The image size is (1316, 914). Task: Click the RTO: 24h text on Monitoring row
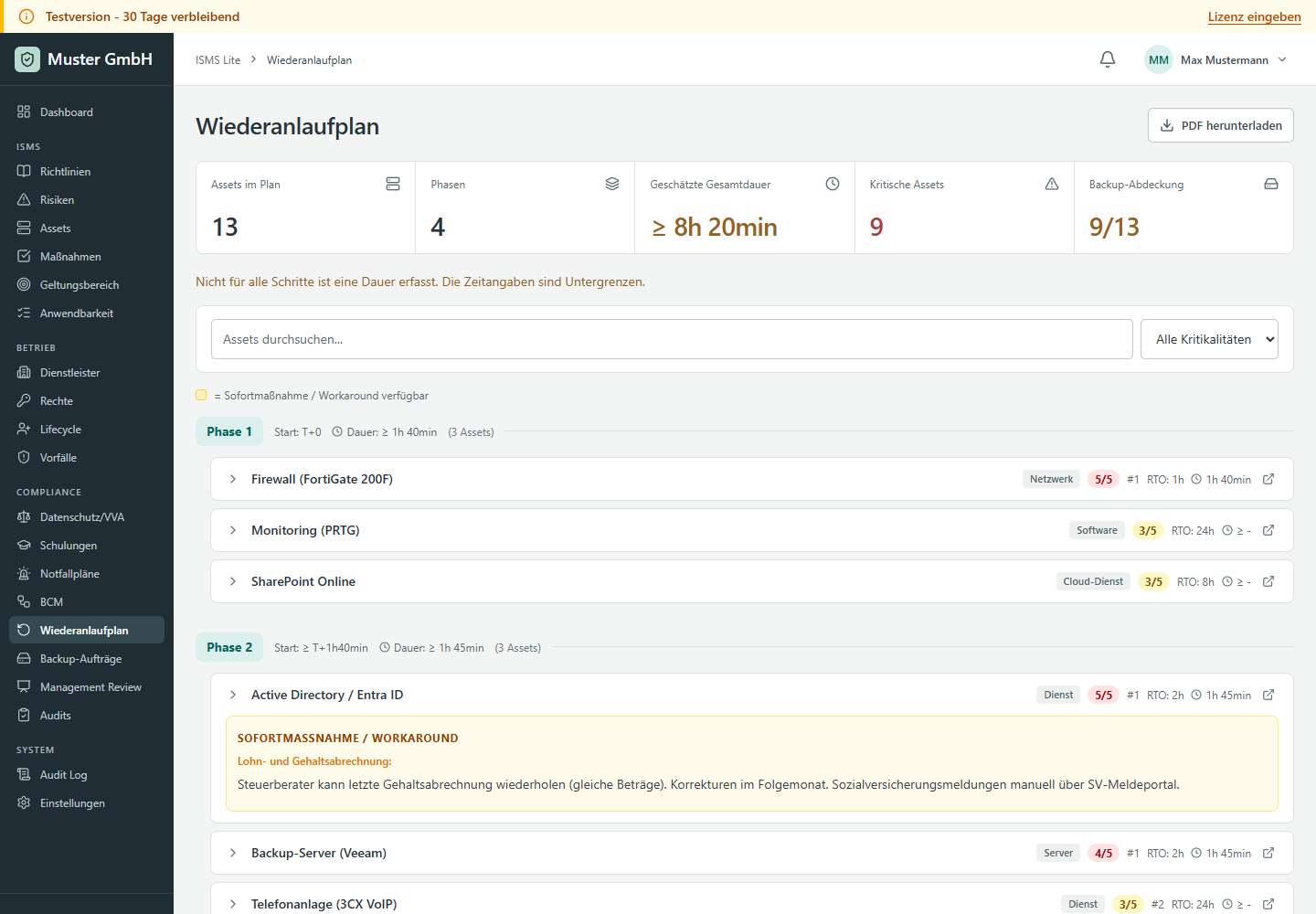1193,530
